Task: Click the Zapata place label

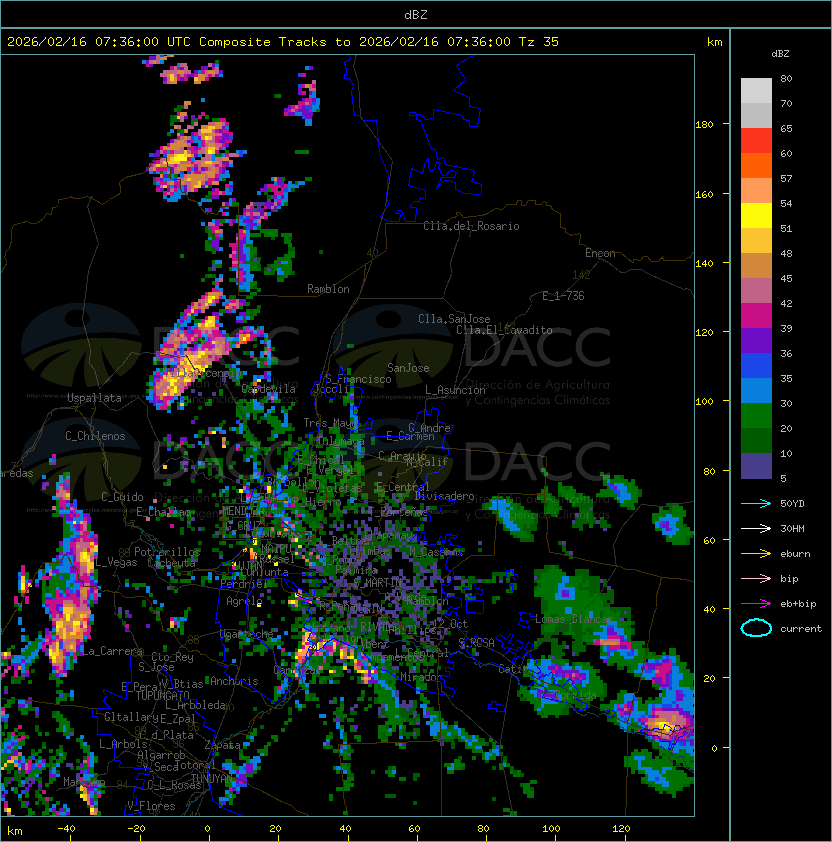Action: [x=222, y=745]
